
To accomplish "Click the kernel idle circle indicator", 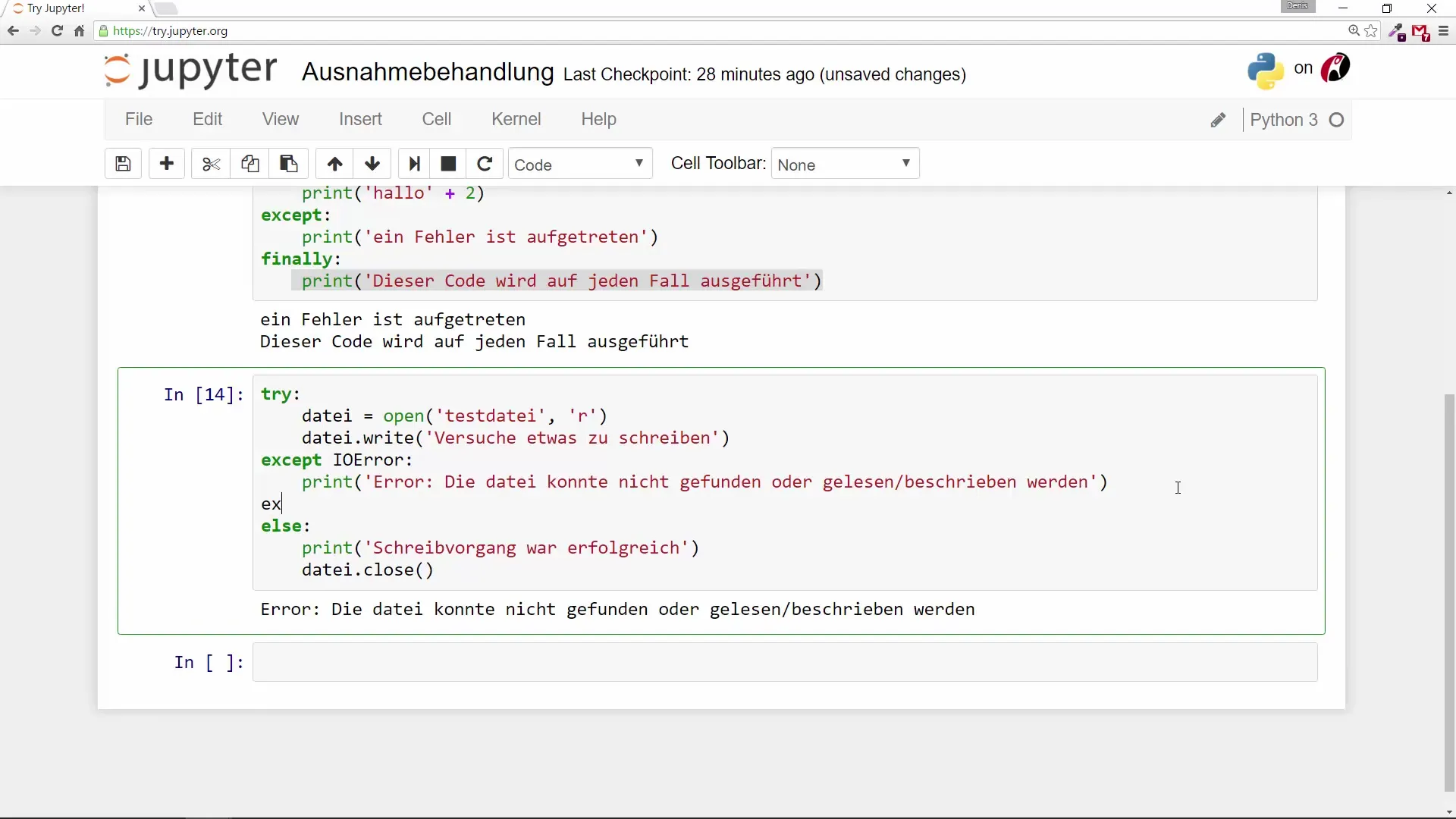I will 1337,120.
